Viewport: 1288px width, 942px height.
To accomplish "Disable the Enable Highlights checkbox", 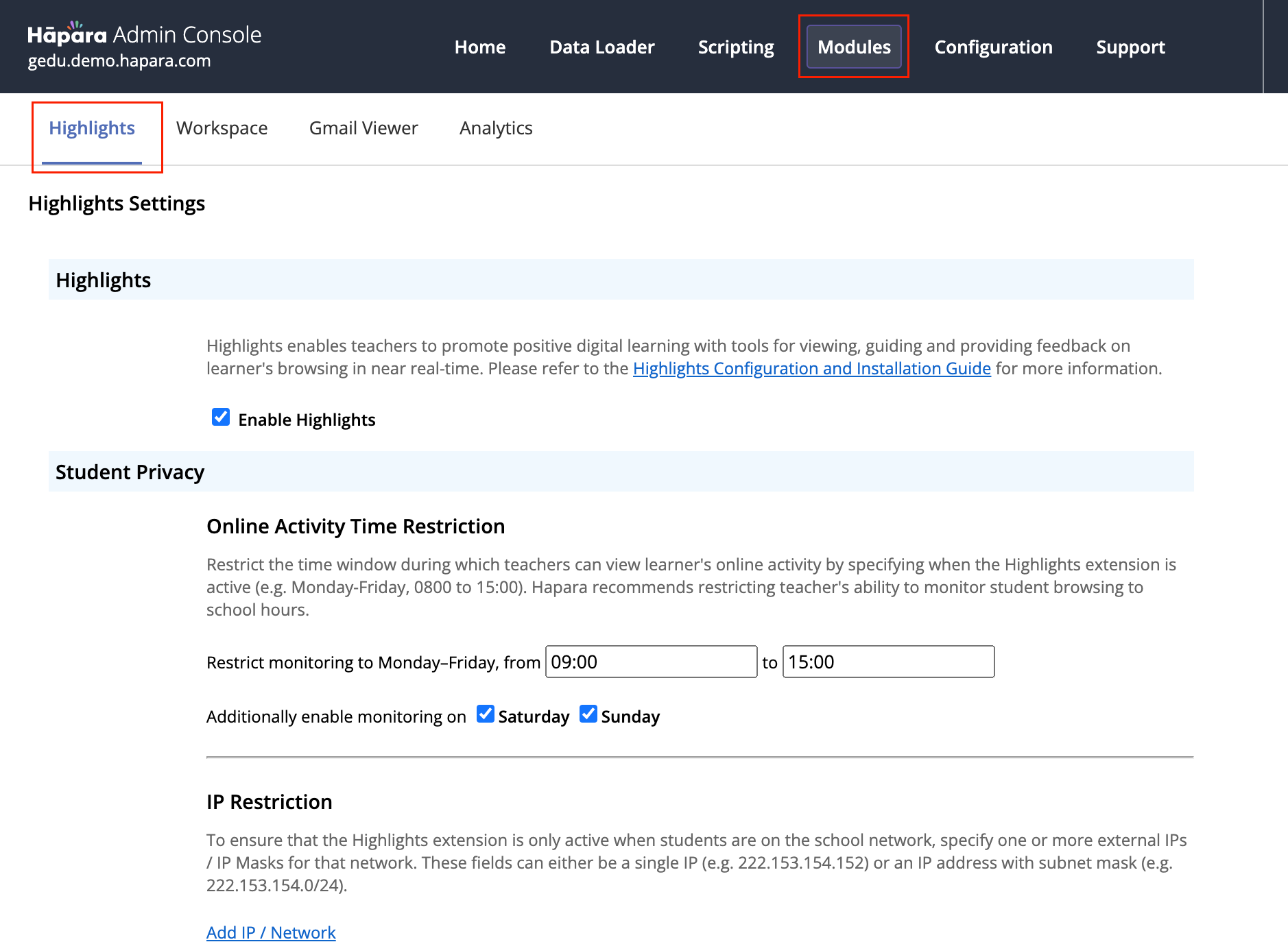I will (x=219, y=418).
